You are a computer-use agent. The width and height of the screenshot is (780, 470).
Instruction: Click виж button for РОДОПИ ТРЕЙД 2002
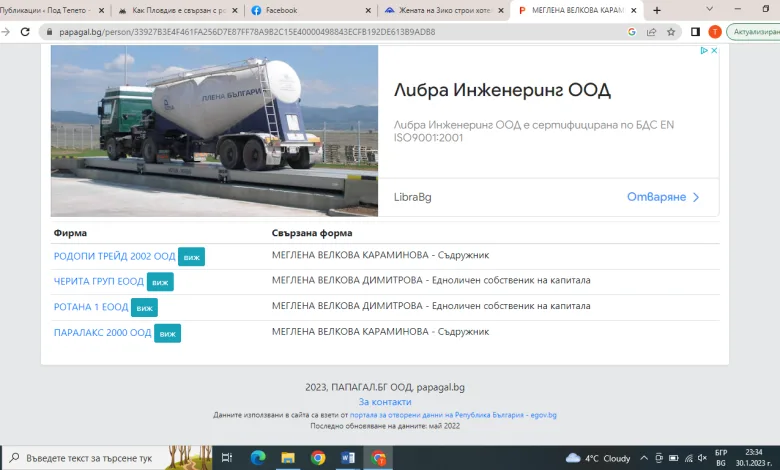click(192, 257)
